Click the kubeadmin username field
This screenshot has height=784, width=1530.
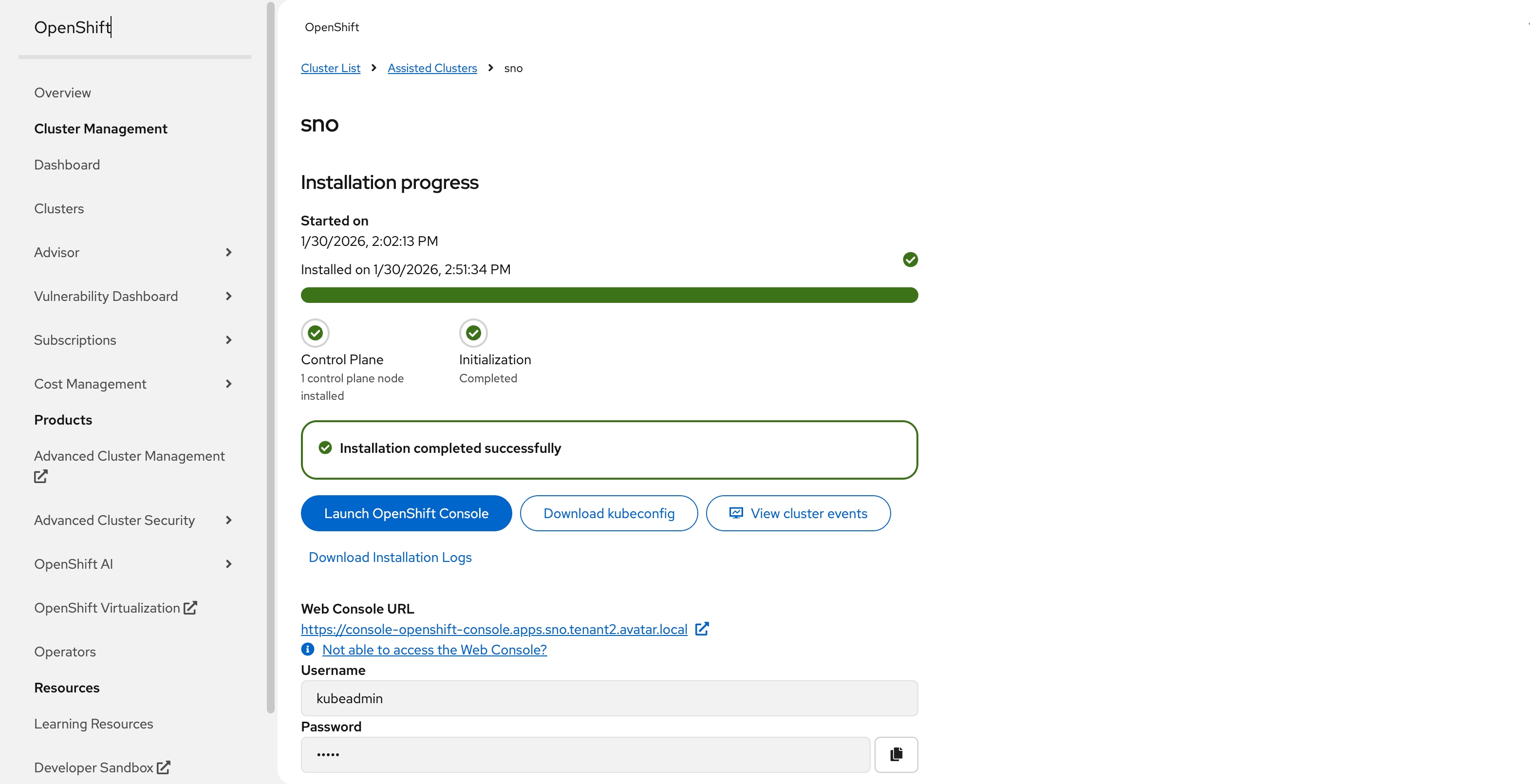[x=609, y=698]
